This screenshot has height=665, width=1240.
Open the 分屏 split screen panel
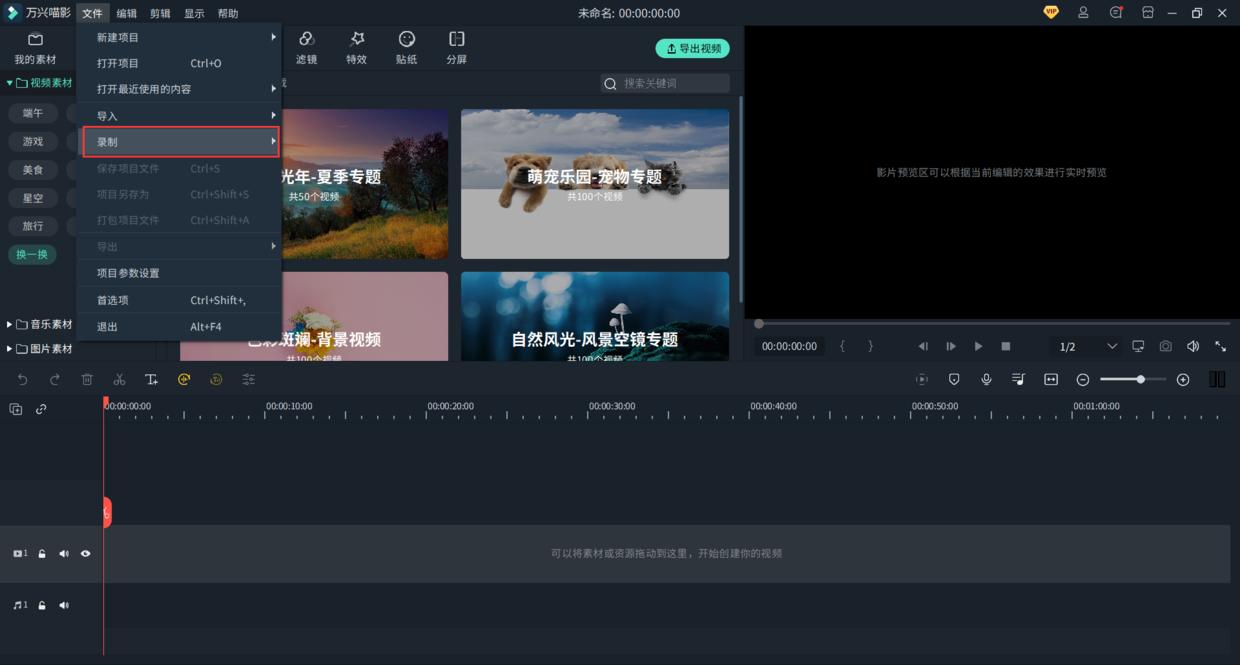456,47
